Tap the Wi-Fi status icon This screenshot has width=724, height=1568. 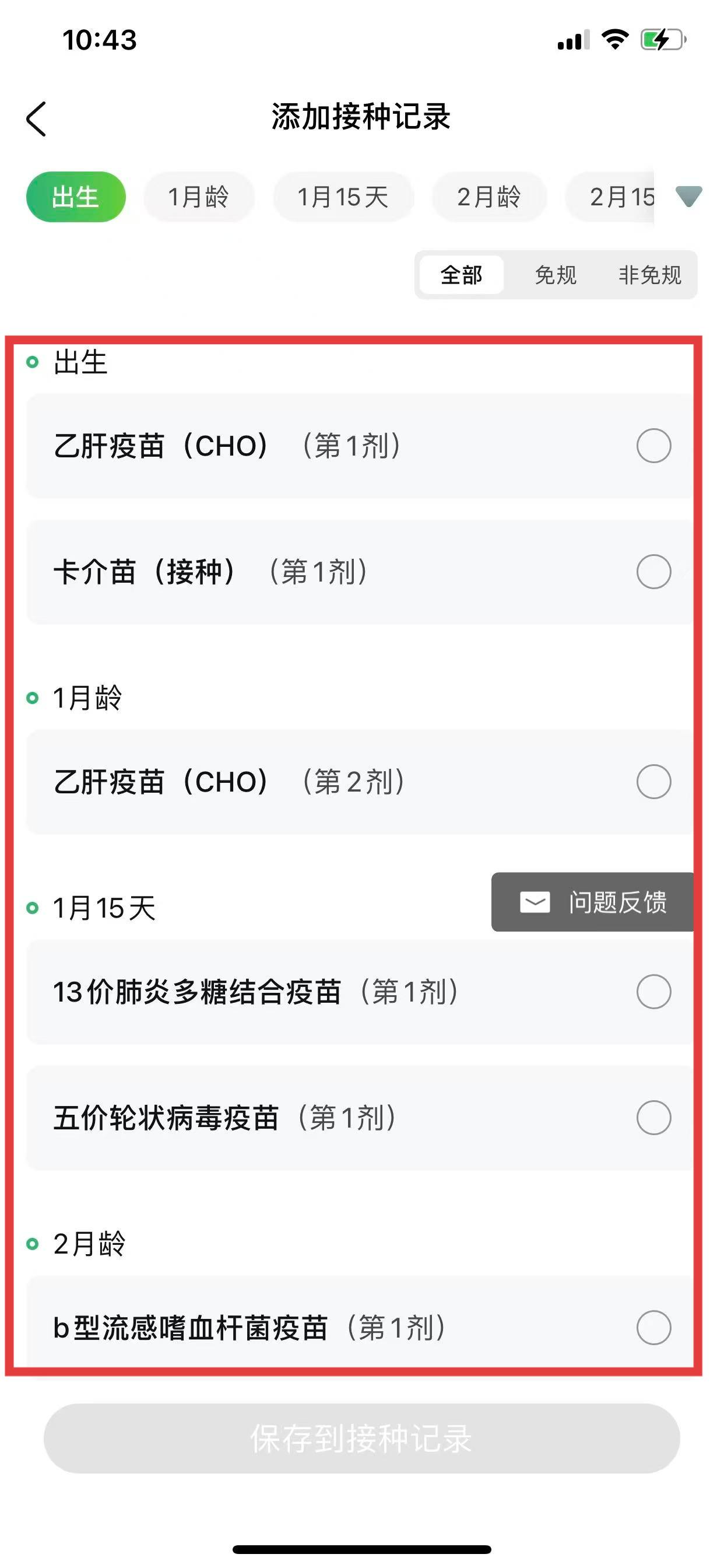point(614,40)
